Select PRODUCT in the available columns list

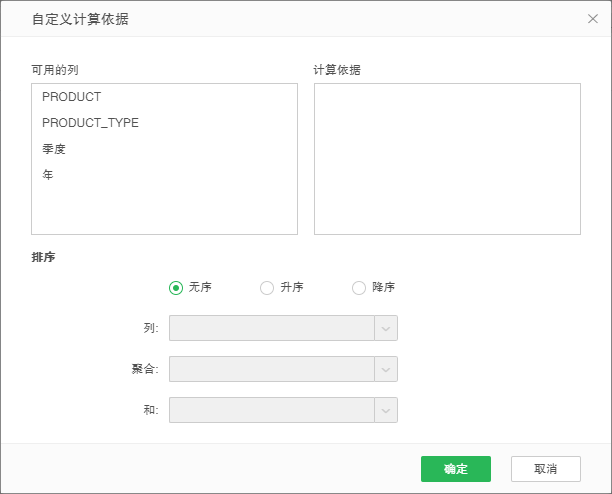[x=71, y=97]
